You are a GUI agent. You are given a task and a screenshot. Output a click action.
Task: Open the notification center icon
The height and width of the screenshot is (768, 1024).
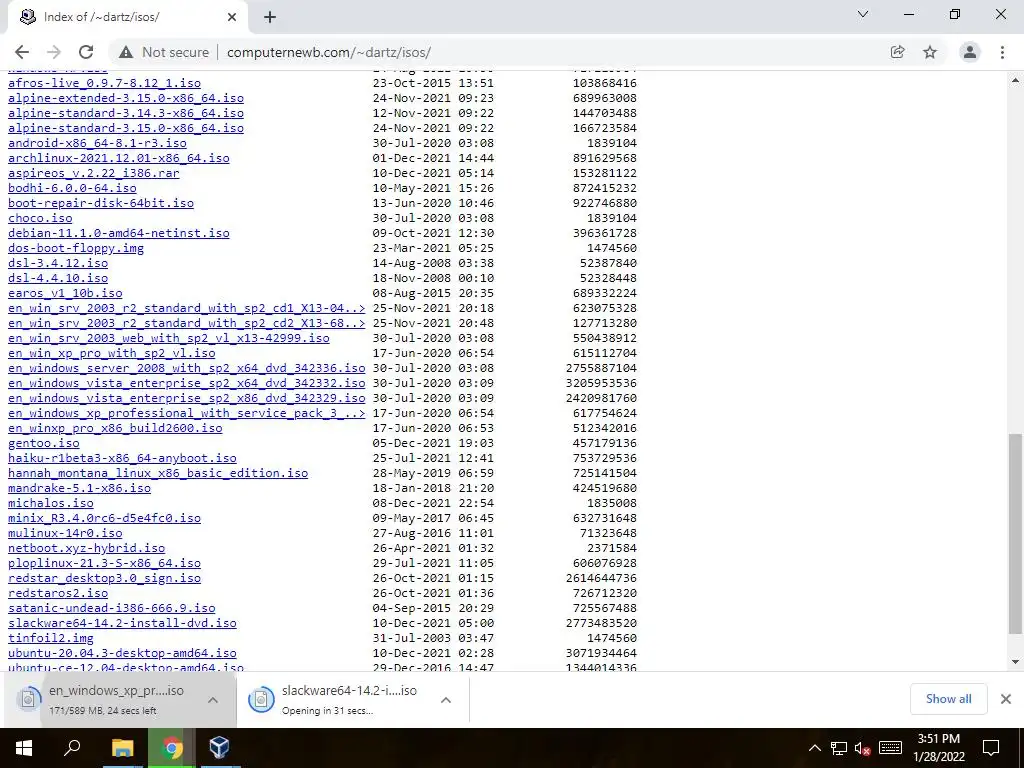point(991,748)
